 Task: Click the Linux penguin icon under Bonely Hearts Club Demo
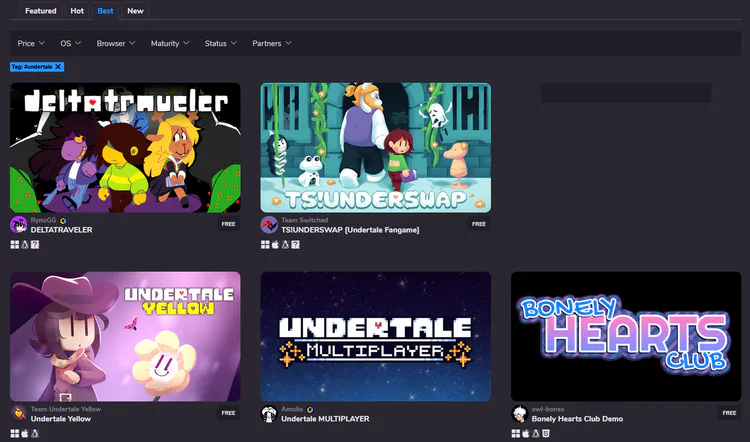pos(536,434)
